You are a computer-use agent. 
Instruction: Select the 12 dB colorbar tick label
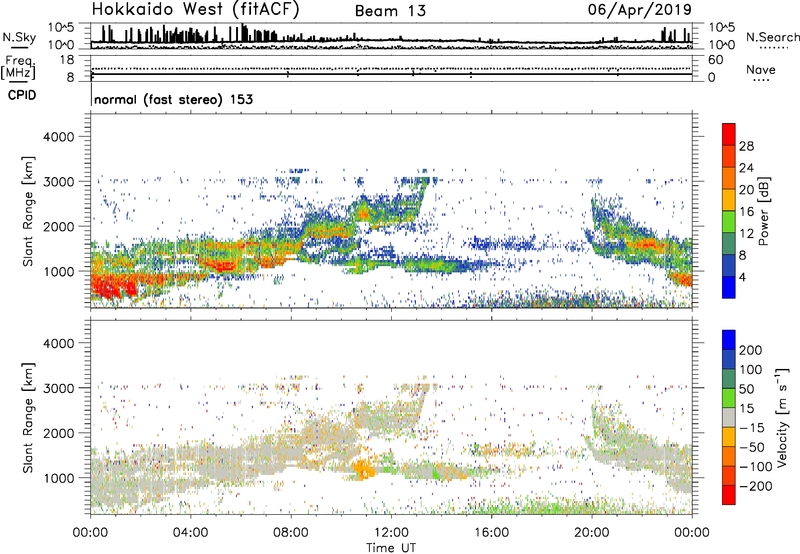pyautogui.click(x=746, y=234)
